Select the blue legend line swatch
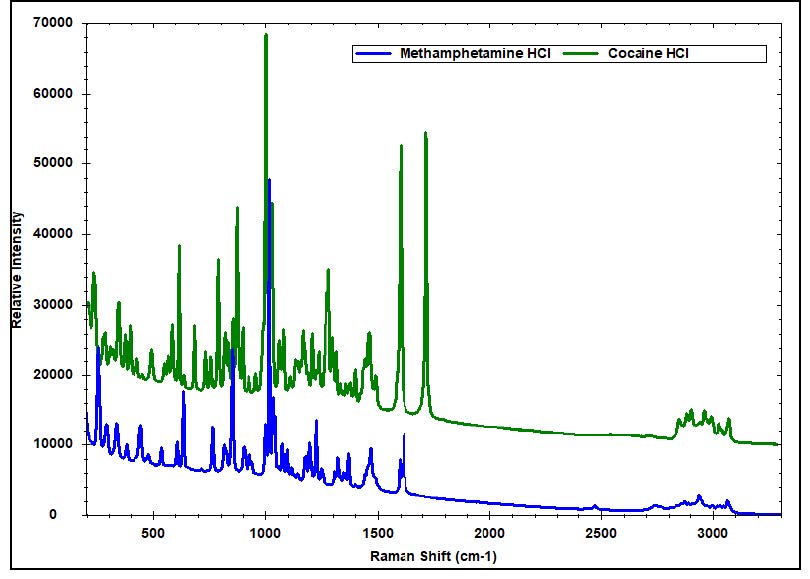Image resolution: width=810 pixels, height=579 pixels. 376,53
